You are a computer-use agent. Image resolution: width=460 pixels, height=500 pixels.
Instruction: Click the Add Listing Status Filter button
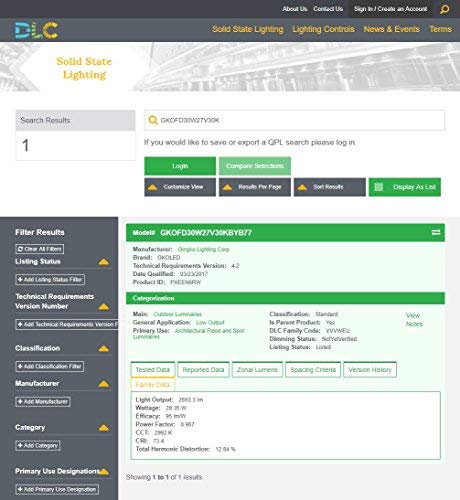[x=50, y=279]
